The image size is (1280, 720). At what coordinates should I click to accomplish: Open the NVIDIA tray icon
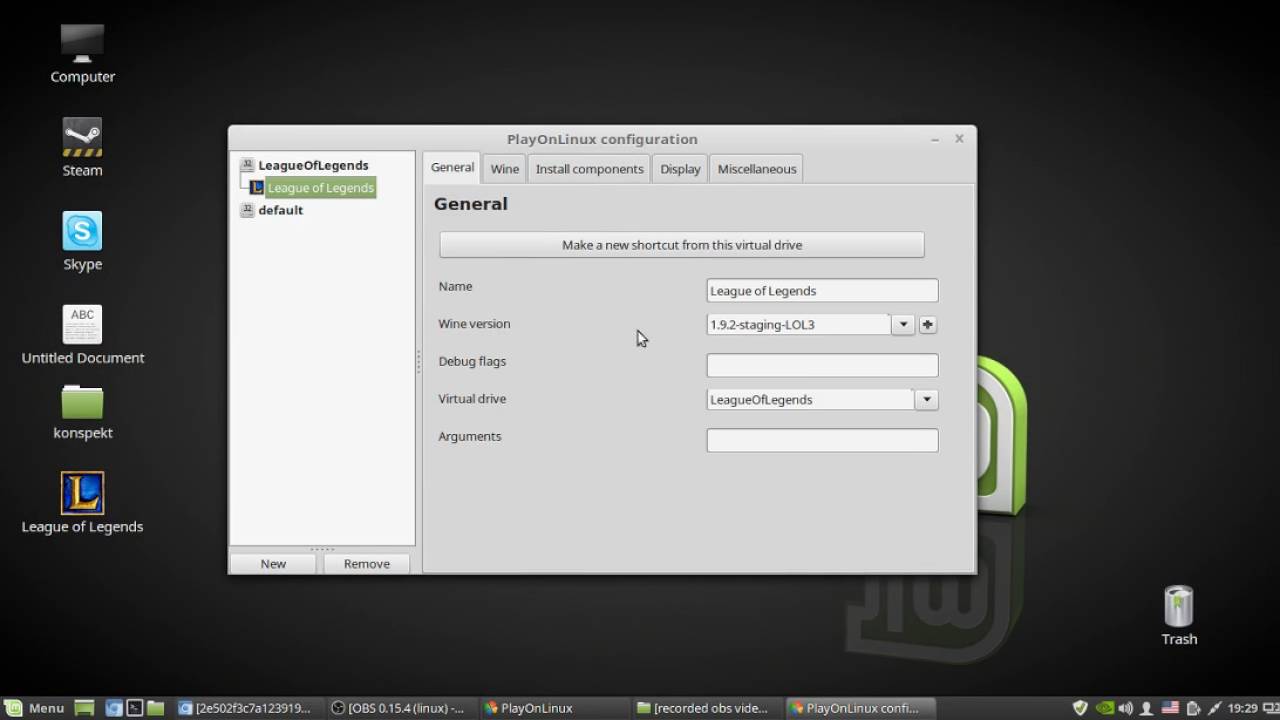(1105, 708)
